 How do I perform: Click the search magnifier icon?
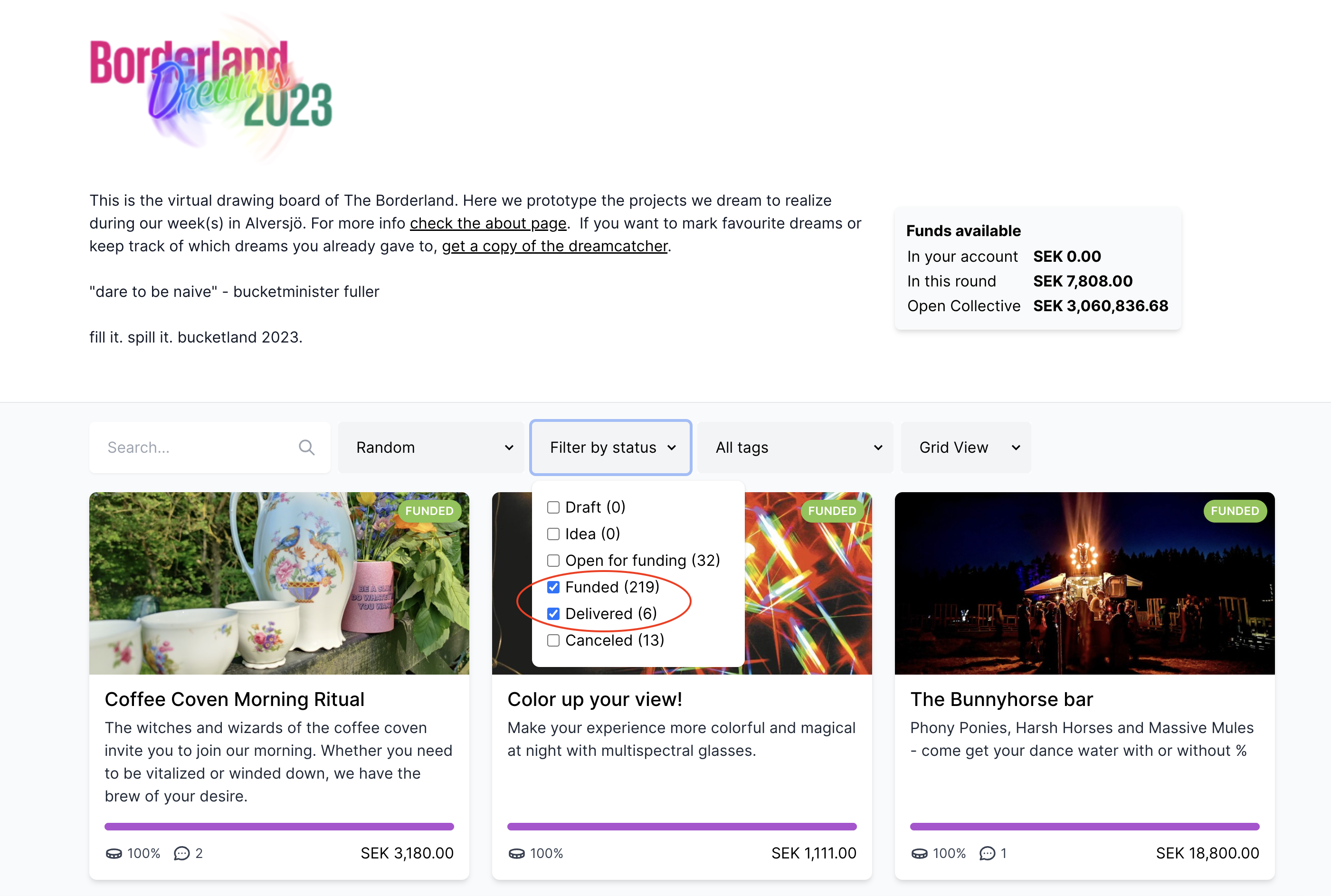click(x=306, y=448)
